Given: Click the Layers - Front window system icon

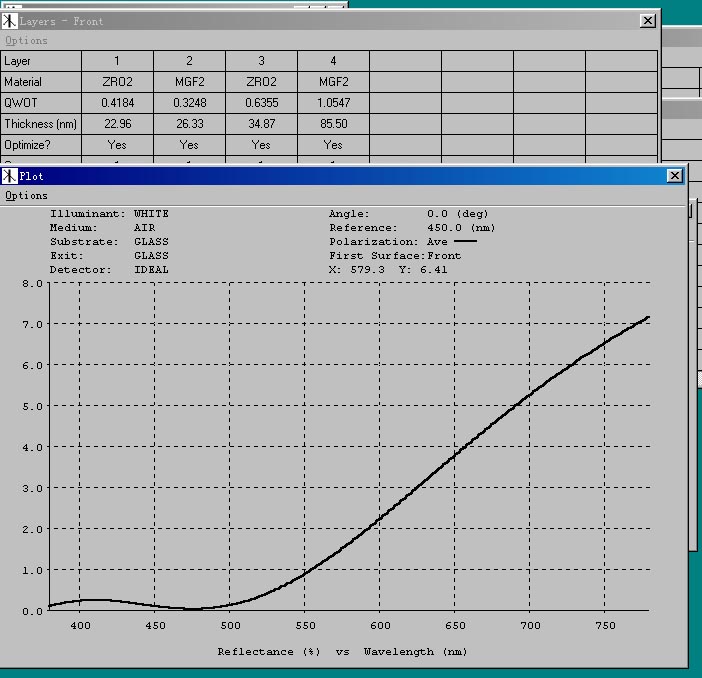Looking at the screenshot, I should coord(9,21).
